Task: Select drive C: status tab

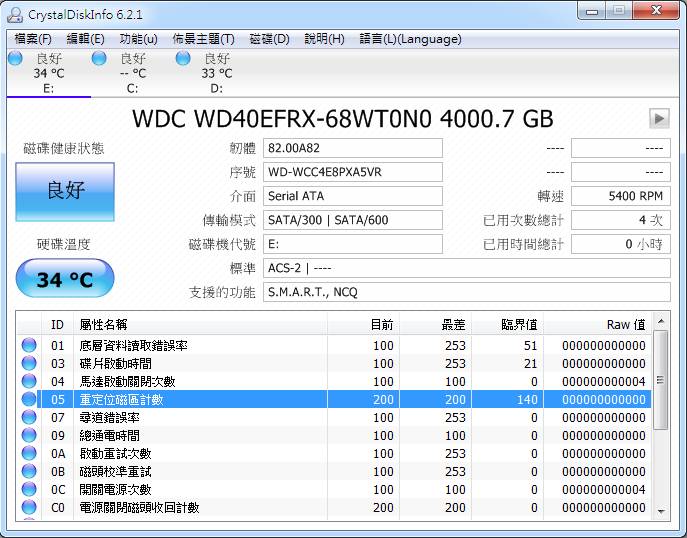Action: 133,73
